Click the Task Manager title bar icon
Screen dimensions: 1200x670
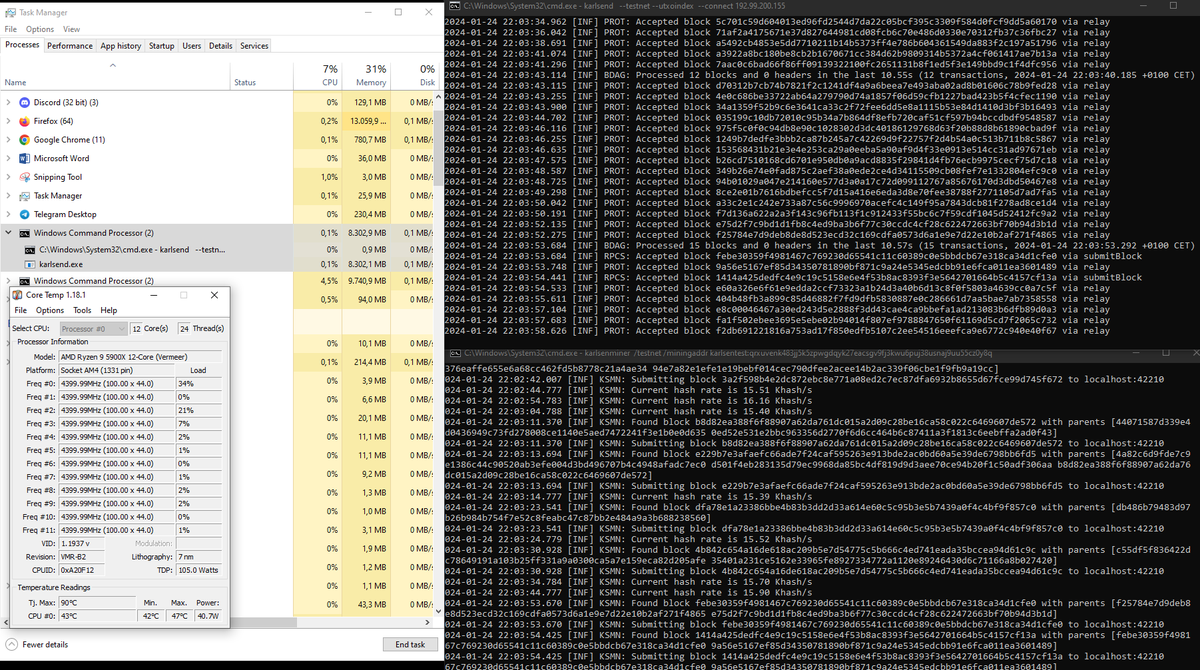click(x=9, y=12)
